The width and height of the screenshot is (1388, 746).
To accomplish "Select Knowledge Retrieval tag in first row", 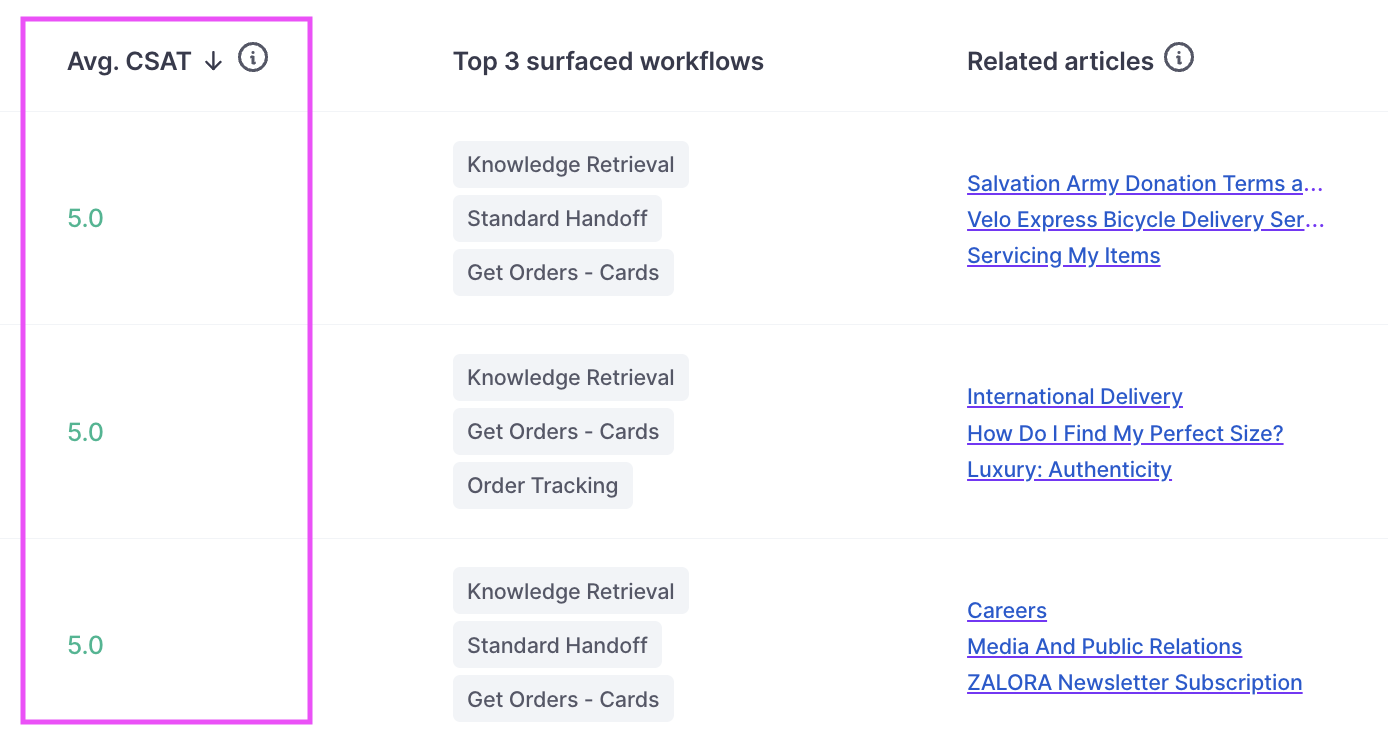I will pyautogui.click(x=571, y=165).
